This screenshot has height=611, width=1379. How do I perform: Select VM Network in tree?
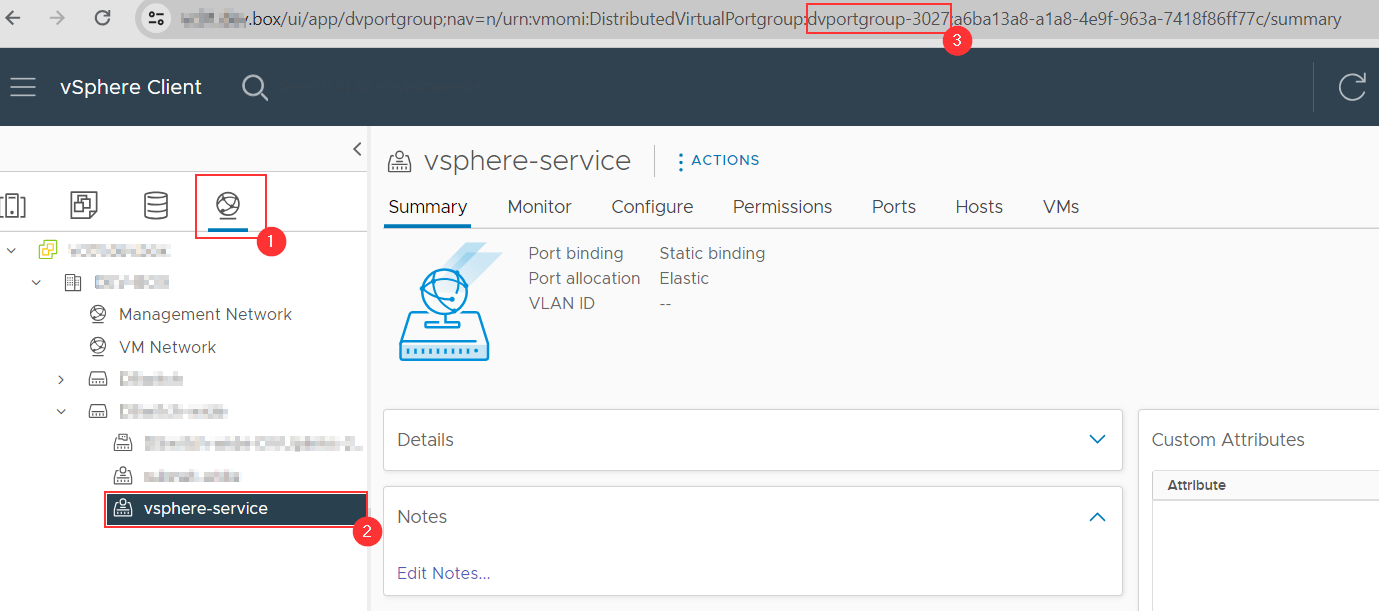[167, 347]
